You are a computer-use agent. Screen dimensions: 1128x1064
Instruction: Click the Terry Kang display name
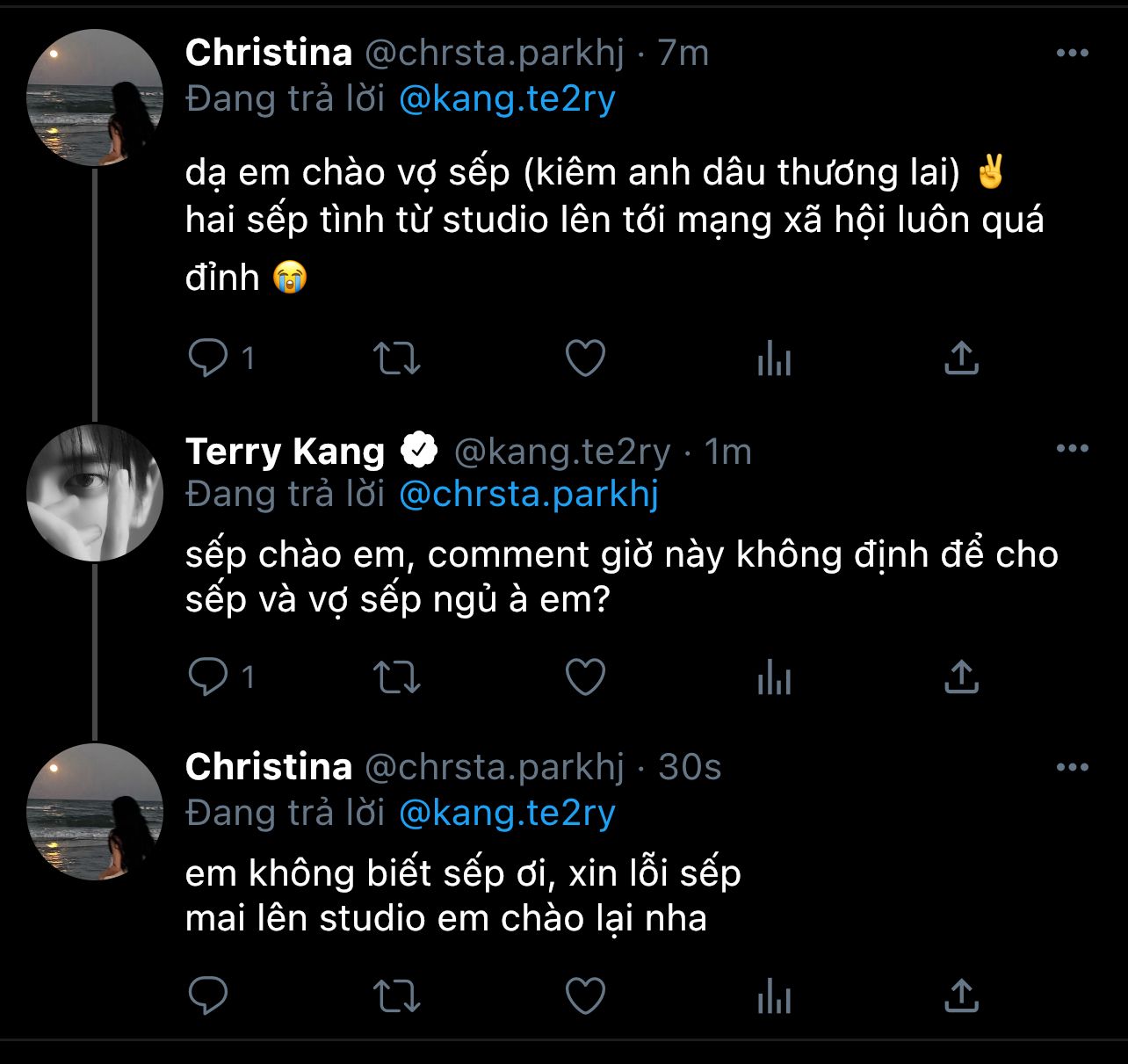285,452
